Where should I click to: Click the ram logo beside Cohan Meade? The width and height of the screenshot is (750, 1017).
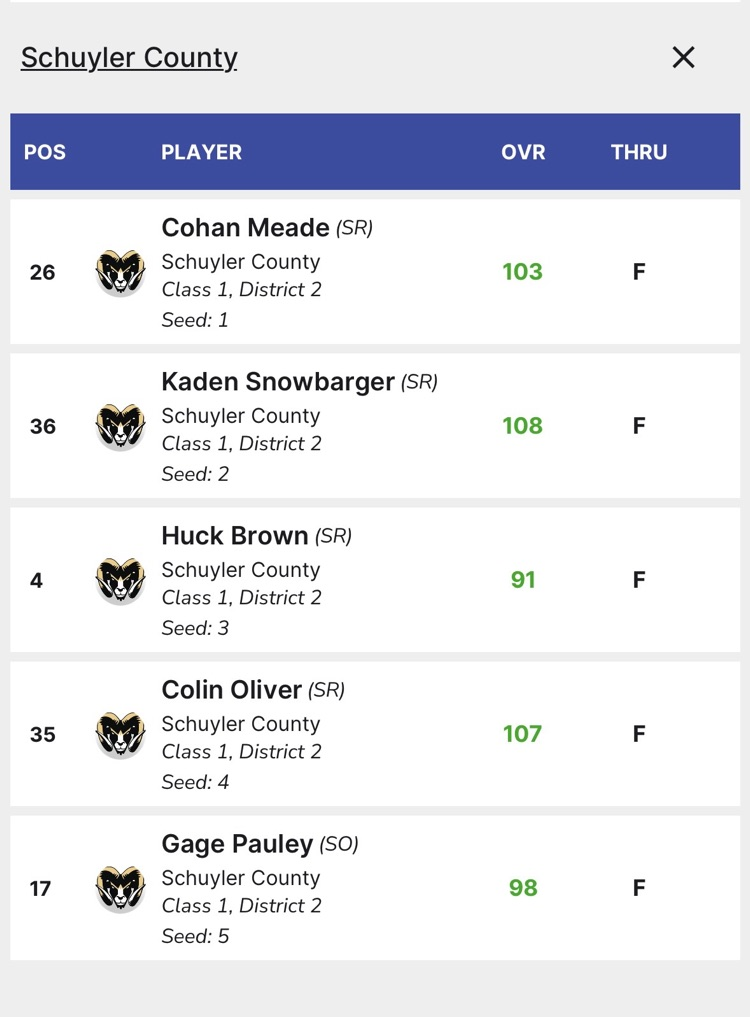pyautogui.click(x=120, y=272)
